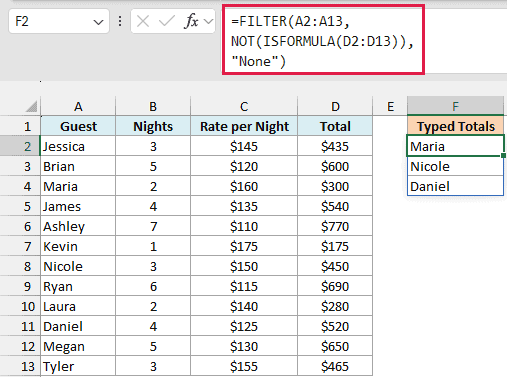Viewport: 507px width, 377px height.
Task: Select Rate cell $155
Action: click(x=244, y=366)
